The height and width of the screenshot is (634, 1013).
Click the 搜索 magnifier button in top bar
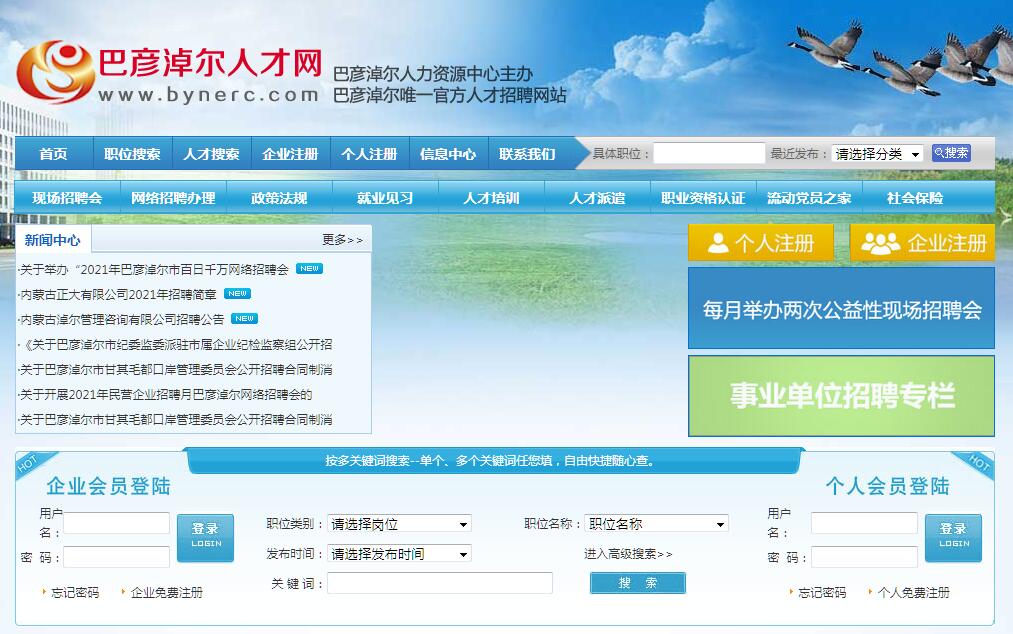[x=951, y=153]
